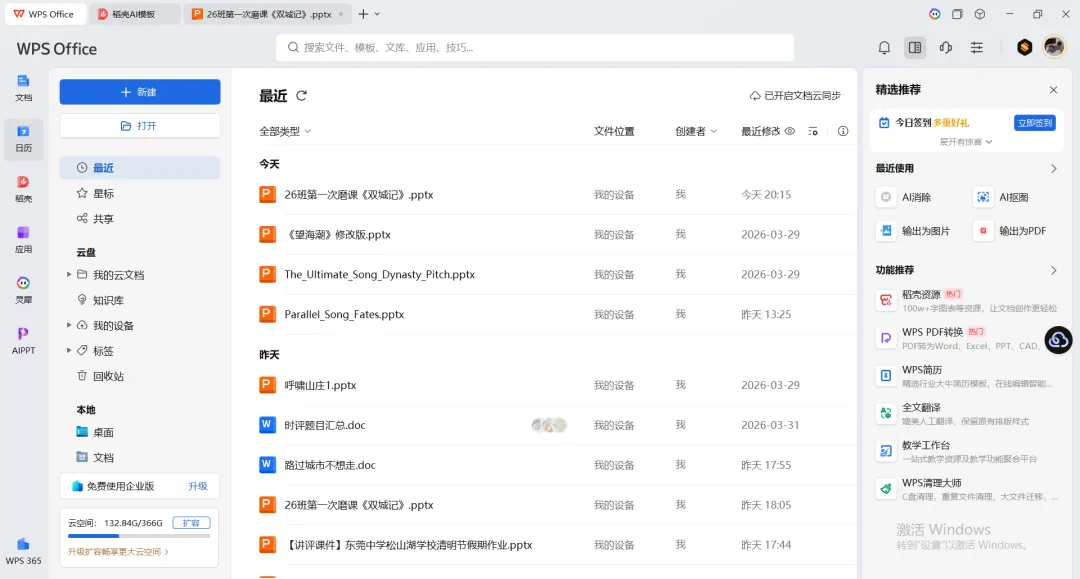Viewport: 1080px width, 579px height.
Task: Open AI消除 tool
Action: click(x=904, y=197)
